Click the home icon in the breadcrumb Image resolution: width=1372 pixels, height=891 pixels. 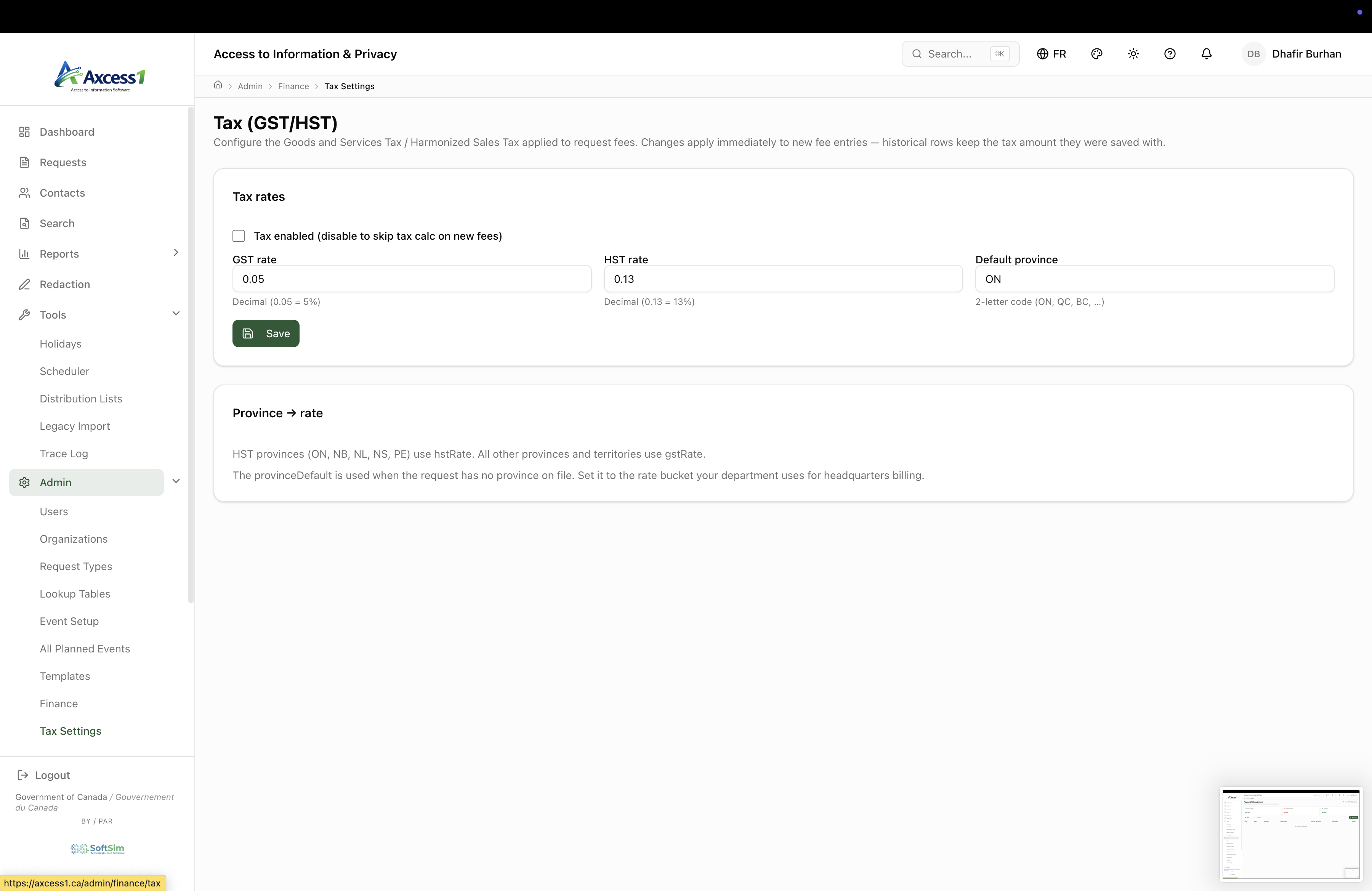click(218, 85)
